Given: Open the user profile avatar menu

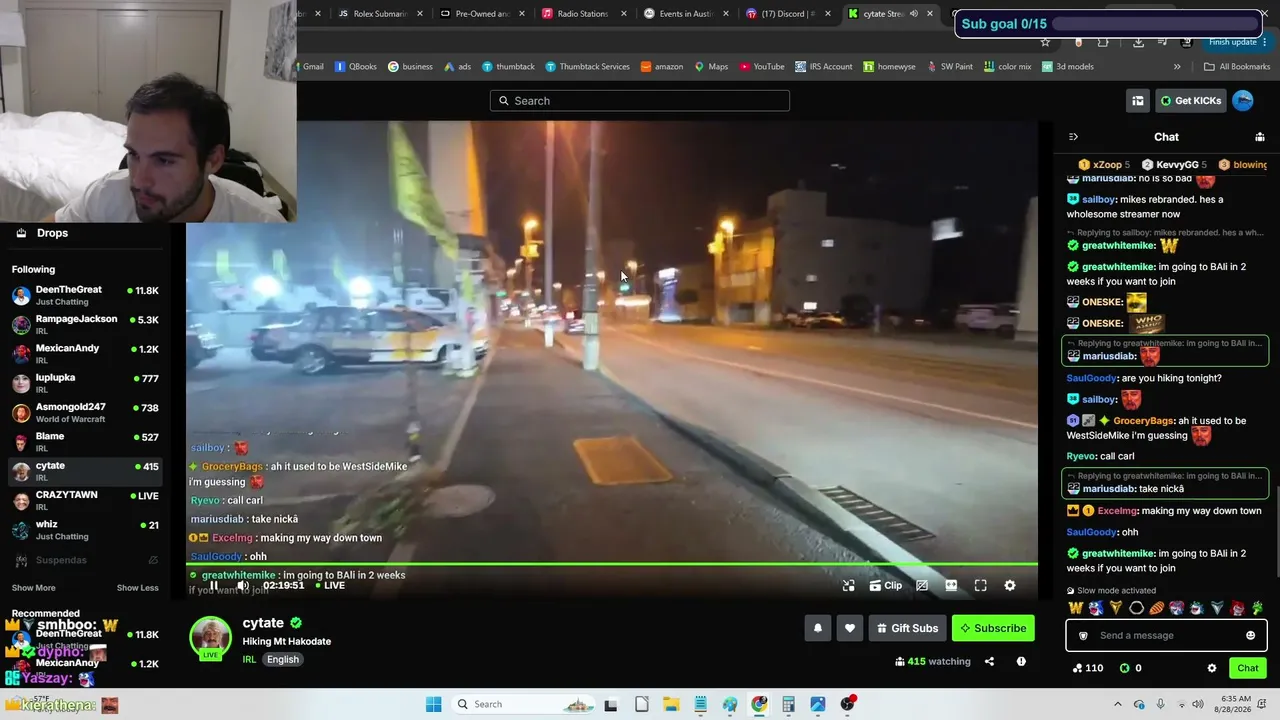Looking at the screenshot, I should coord(1243,100).
